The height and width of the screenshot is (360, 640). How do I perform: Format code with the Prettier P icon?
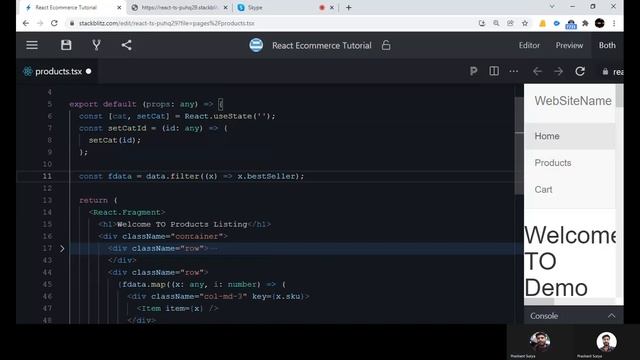[x=473, y=71]
